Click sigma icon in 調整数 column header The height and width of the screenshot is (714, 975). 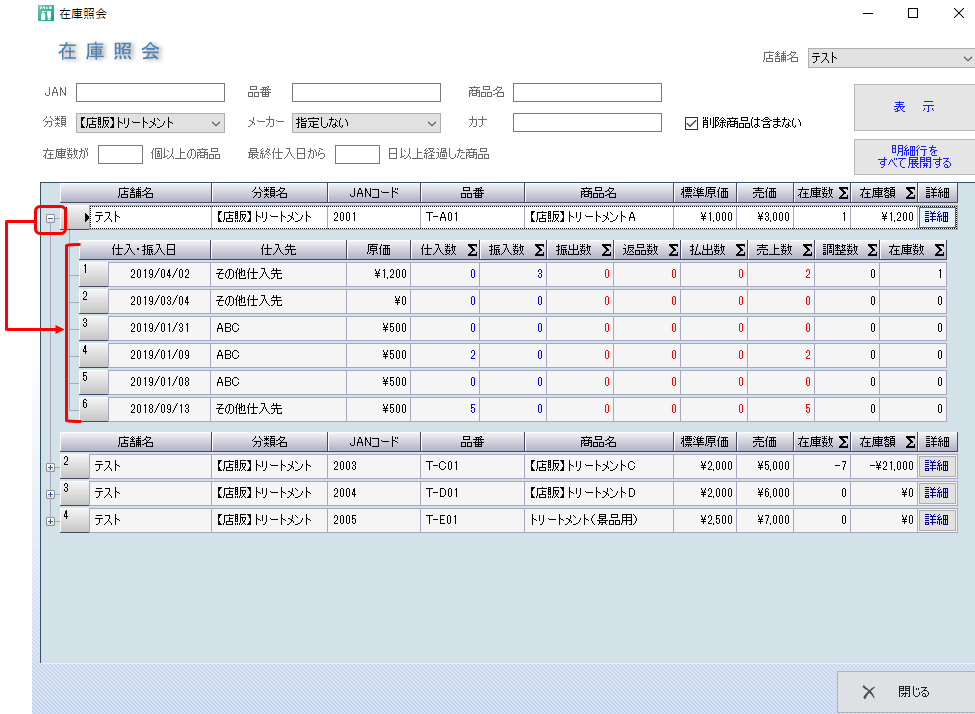[871, 251]
